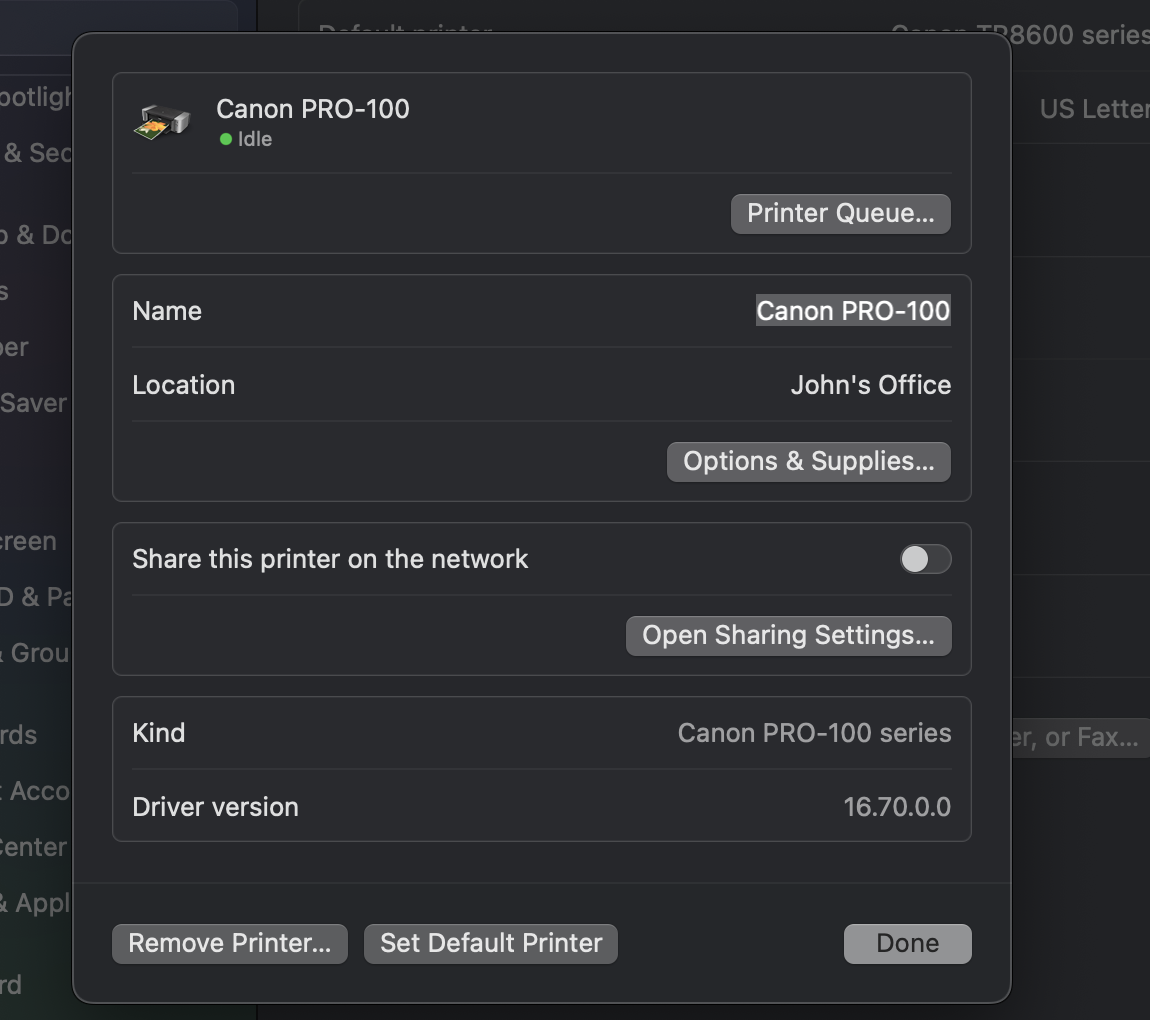Open Lock Screen settings
The height and width of the screenshot is (1020, 1150).
click(x=28, y=540)
